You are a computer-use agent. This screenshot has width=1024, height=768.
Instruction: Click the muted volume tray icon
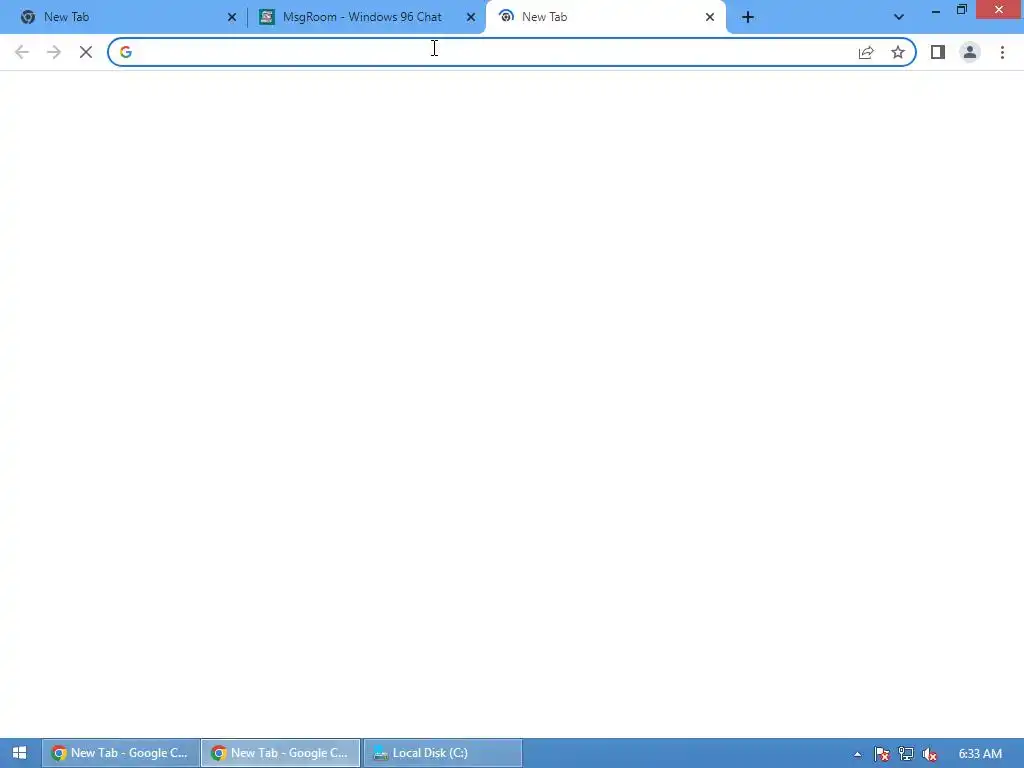(929, 754)
